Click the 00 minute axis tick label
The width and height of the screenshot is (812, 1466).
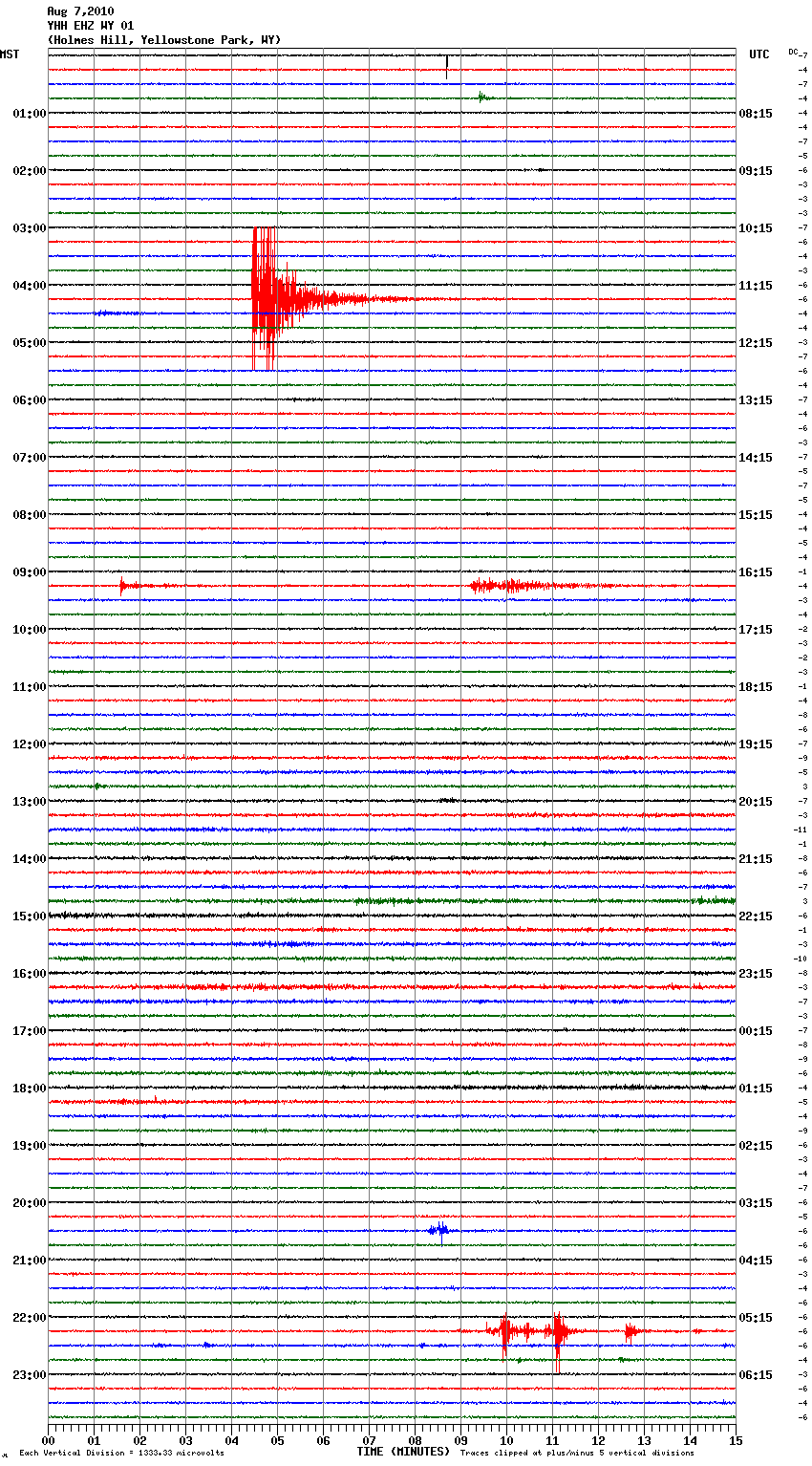coord(49,1440)
